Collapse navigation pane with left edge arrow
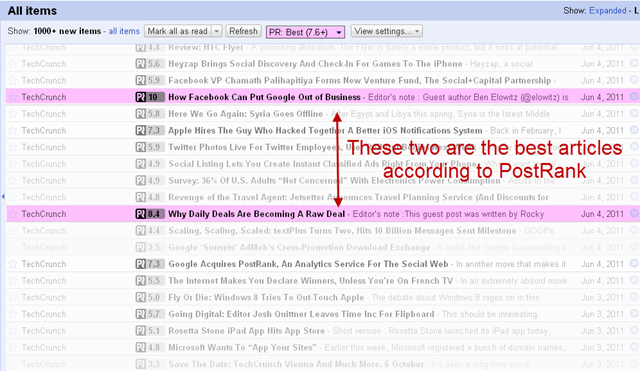Image resolution: width=640 pixels, height=371 pixels. tap(3, 197)
